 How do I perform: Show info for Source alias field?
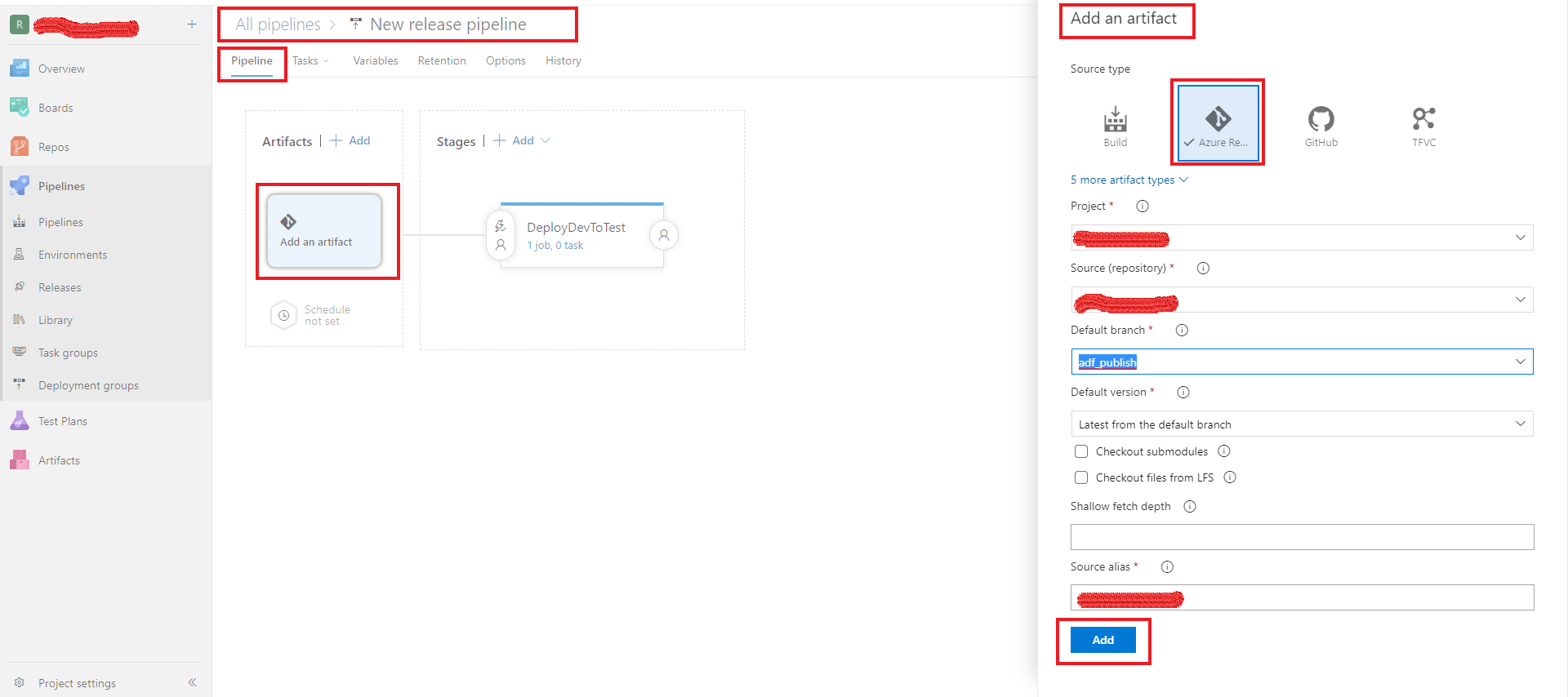coord(1167,567)
